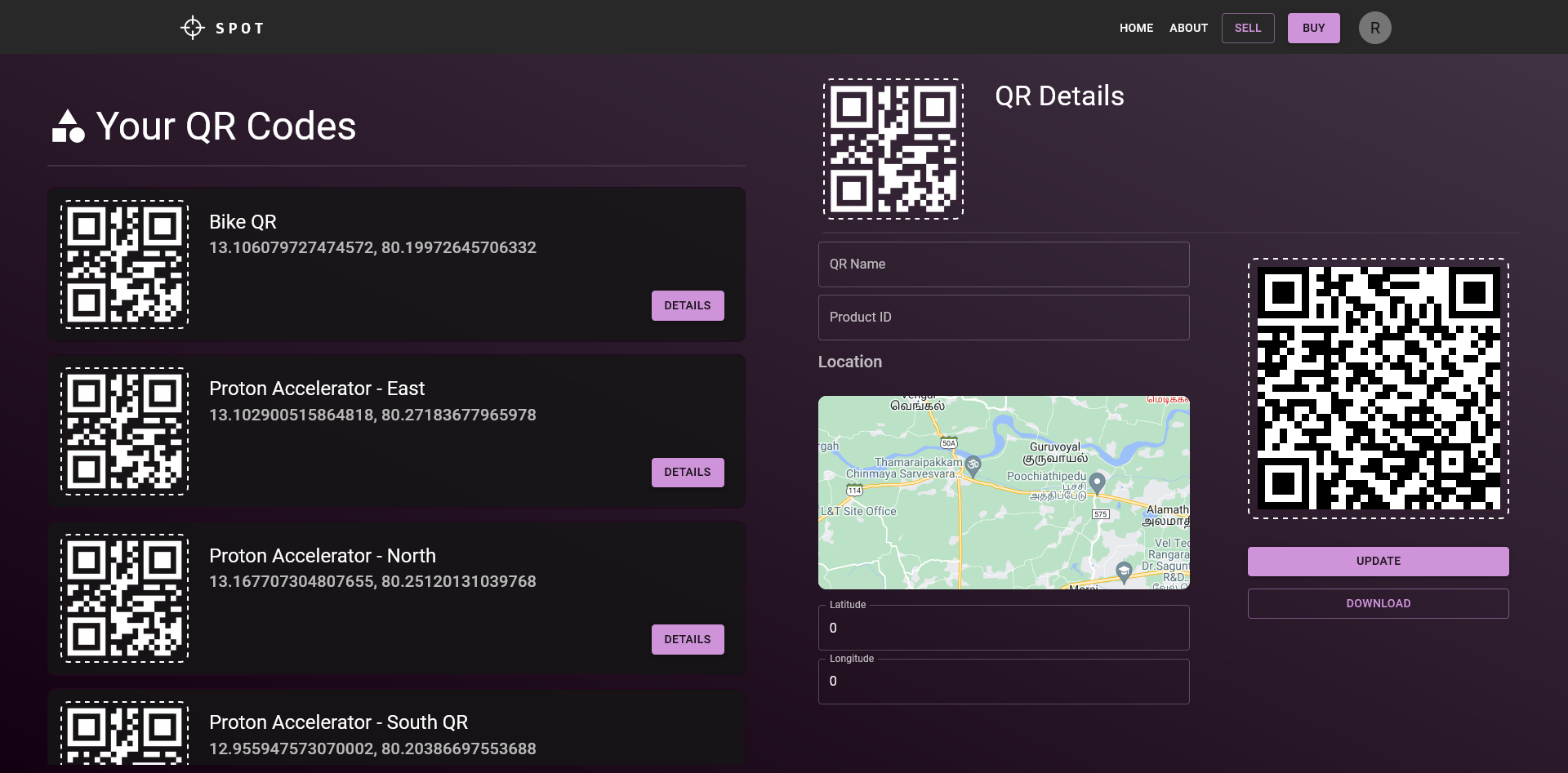Click the Longitude input field
1568x773 pixels.
point(1004,681)
